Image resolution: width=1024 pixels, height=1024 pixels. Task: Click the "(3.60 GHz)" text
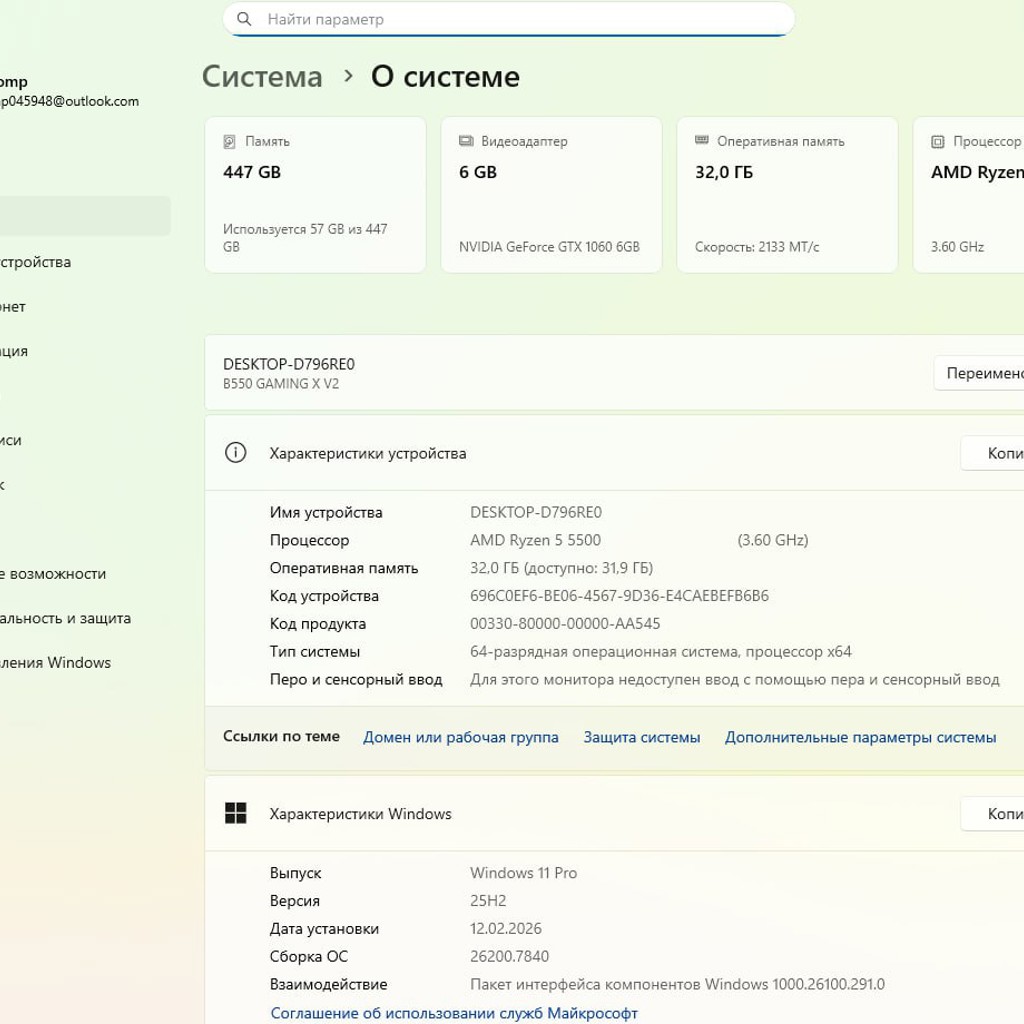(773, 540)
